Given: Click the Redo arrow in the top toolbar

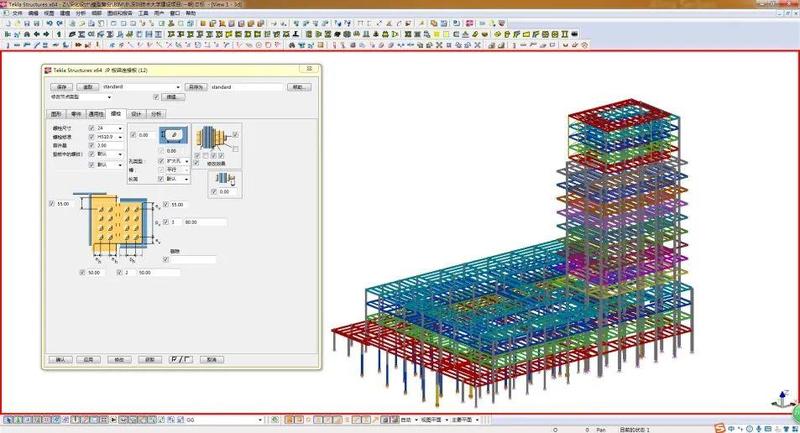Looking at the screenshot, I should click(61, 24).
